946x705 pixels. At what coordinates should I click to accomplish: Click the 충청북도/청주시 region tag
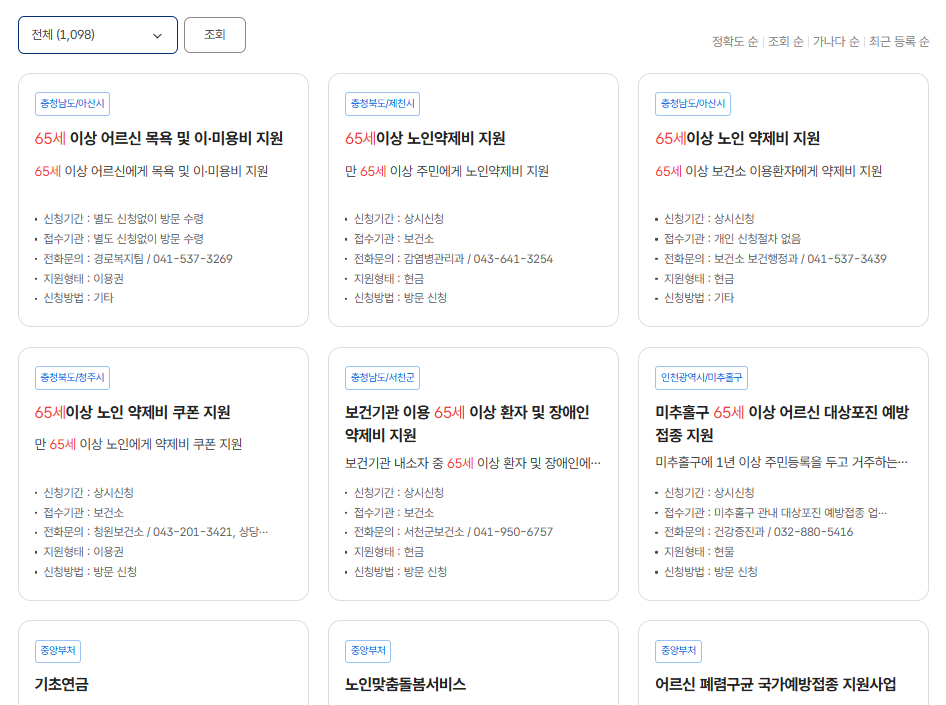(72, 378)
